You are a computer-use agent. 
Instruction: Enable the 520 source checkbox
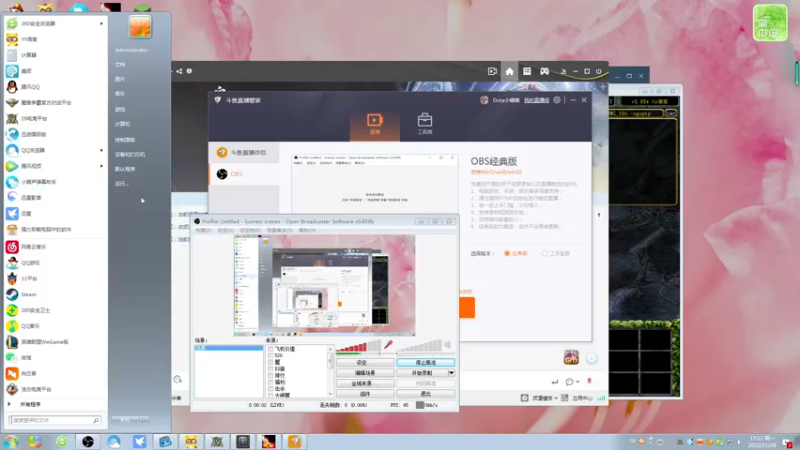(270, 356)
